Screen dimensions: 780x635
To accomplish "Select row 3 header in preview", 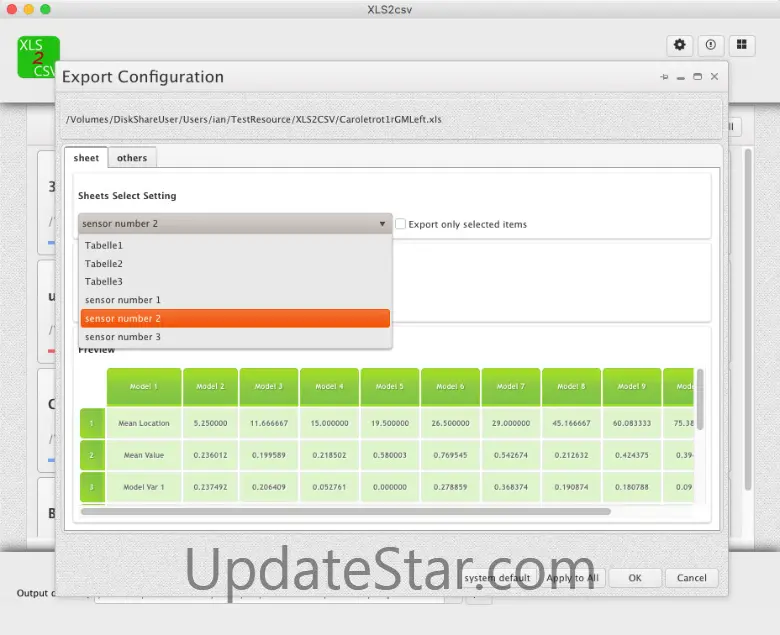I will pos(92,487).
